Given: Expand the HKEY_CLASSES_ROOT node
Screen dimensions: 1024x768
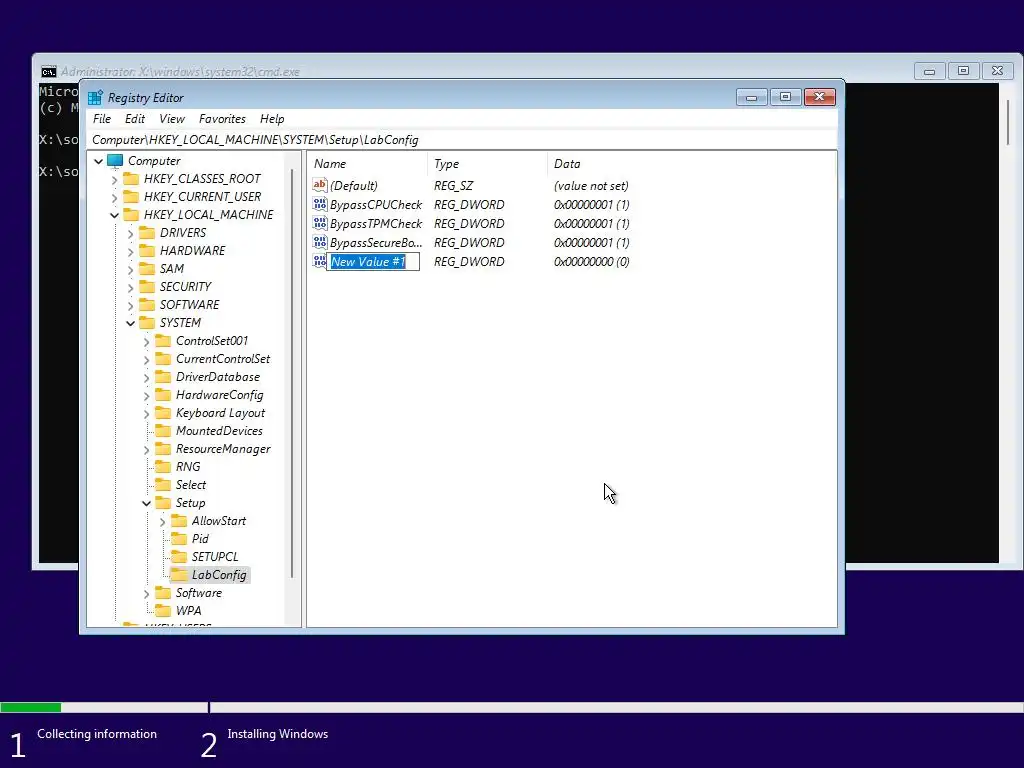Looking at the screenshot, I should point(115,180).
